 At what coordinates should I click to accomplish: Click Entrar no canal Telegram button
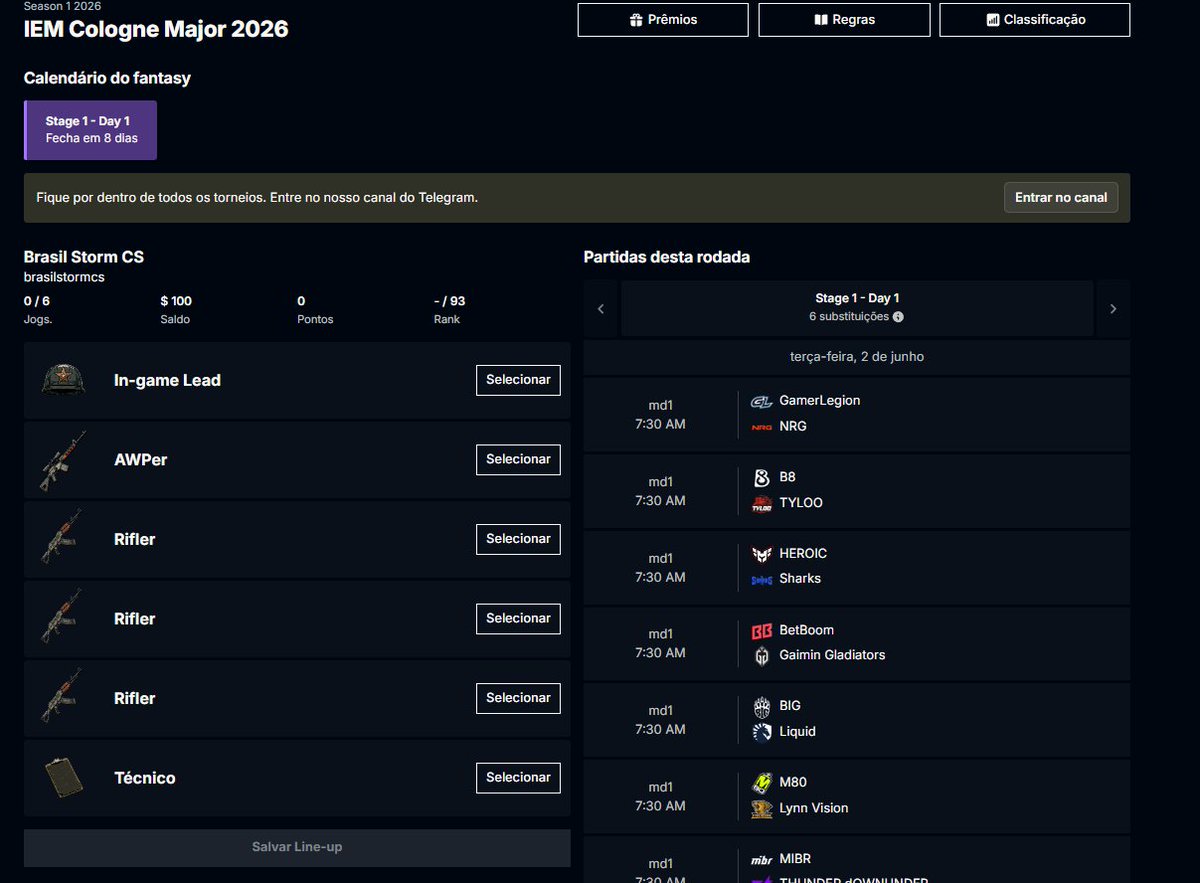[1061, 197]
